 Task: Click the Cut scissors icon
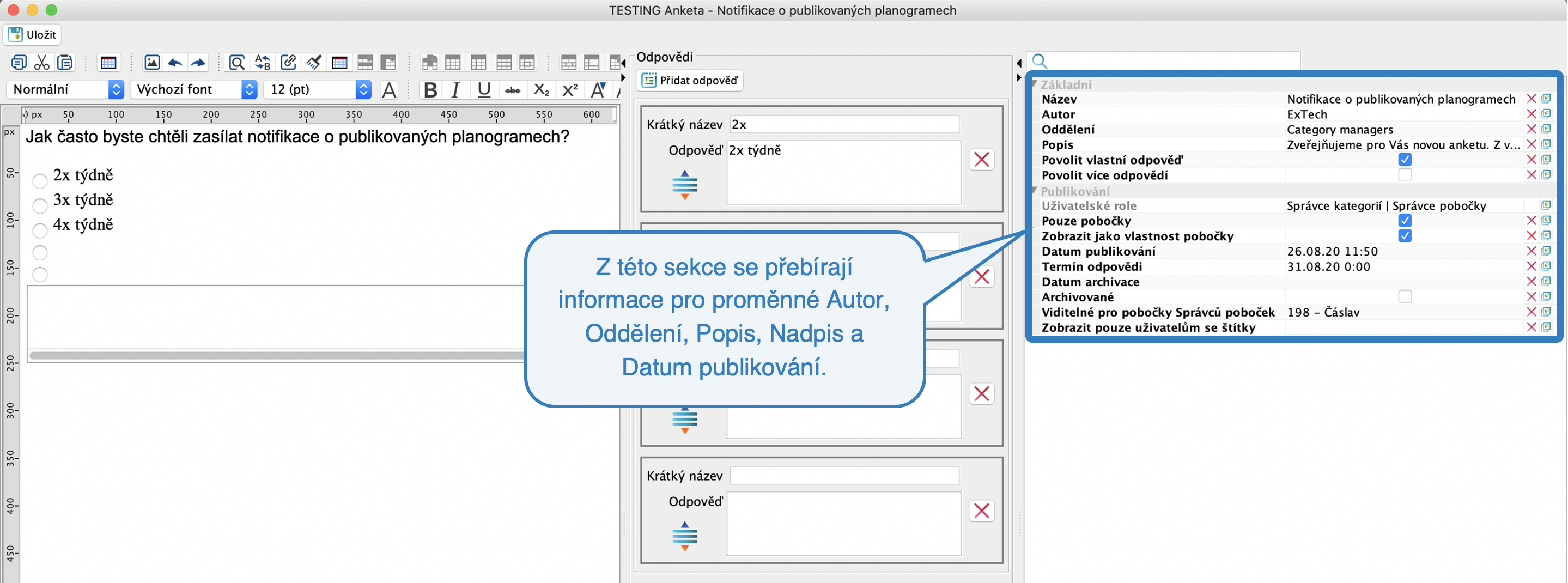41,63
